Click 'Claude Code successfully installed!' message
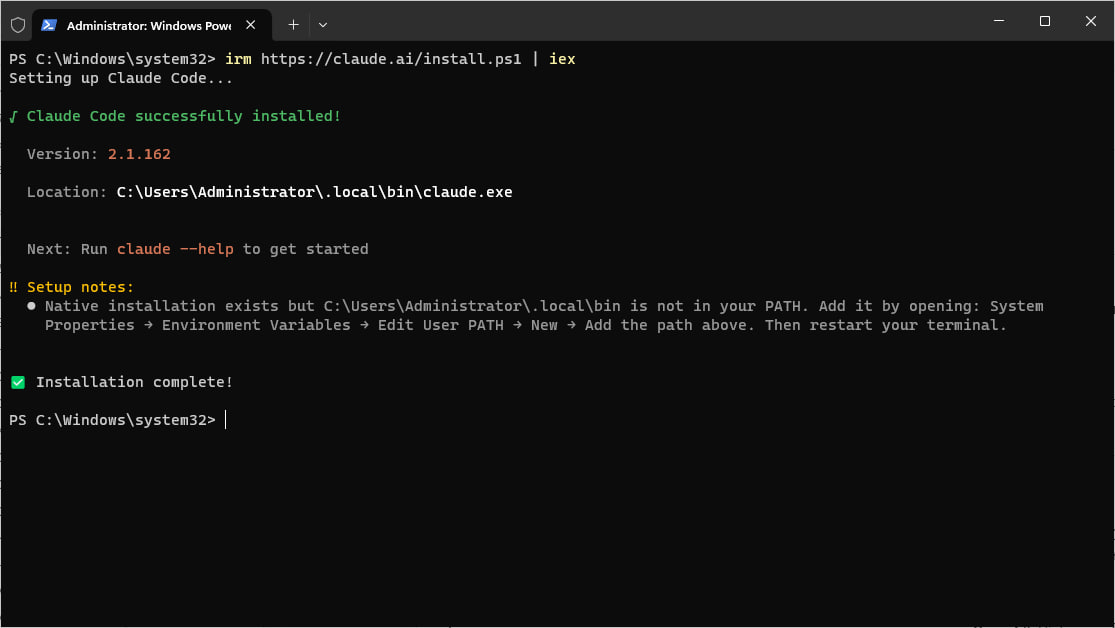Image resolution: width=1115 pixels, height=628 pixels. pos(183,116)
